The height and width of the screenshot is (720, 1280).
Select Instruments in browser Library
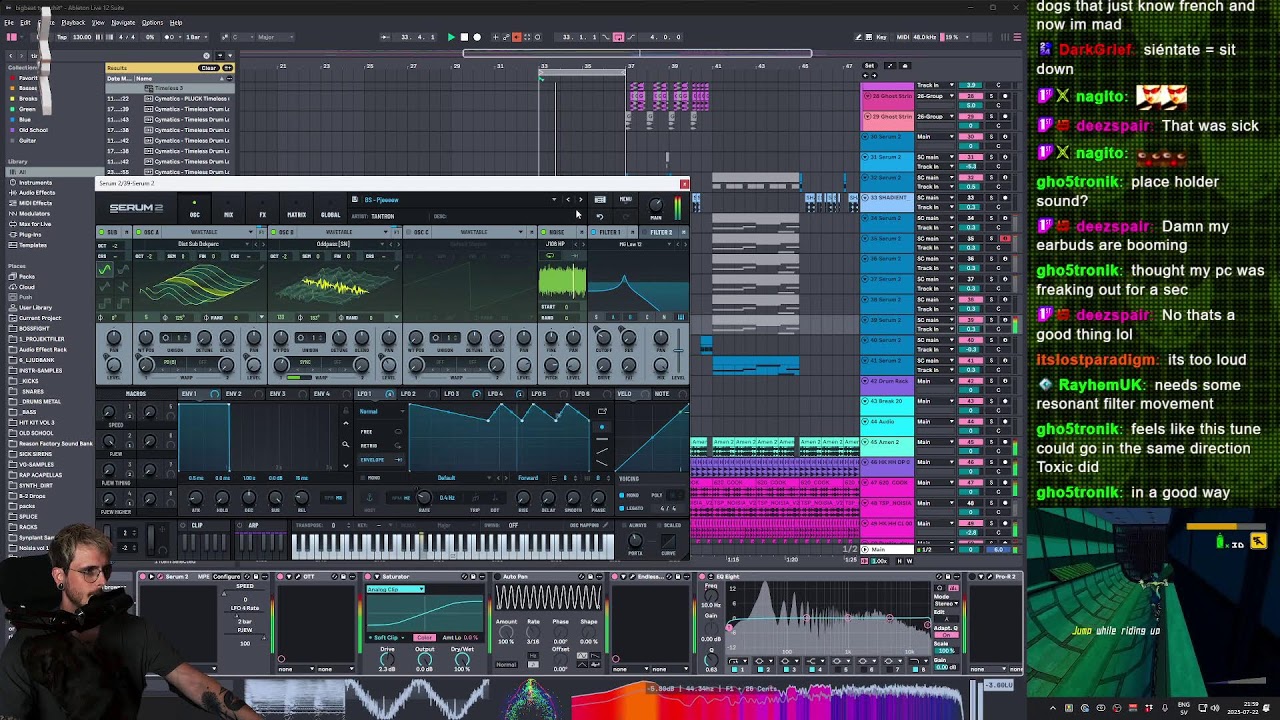[x=35, y=183]
